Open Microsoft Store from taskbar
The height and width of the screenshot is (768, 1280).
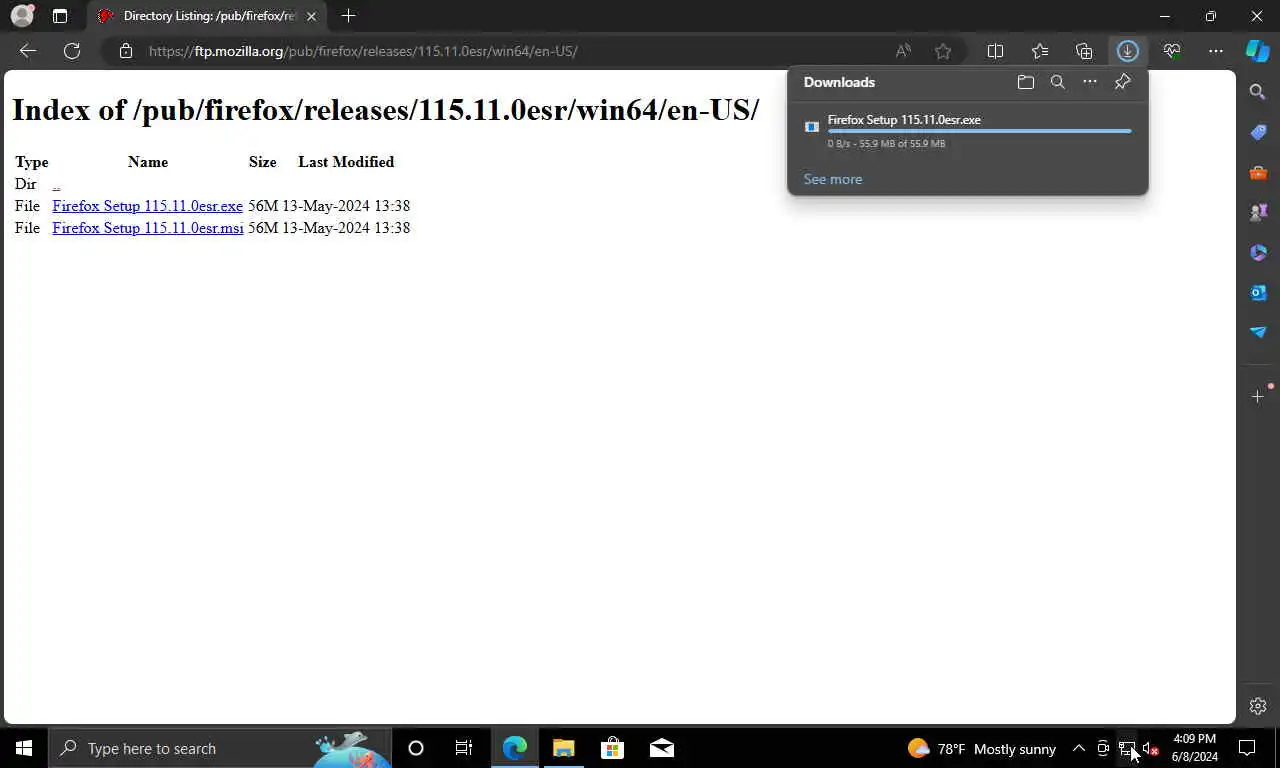pyautogui.click(x=612, y=748)
